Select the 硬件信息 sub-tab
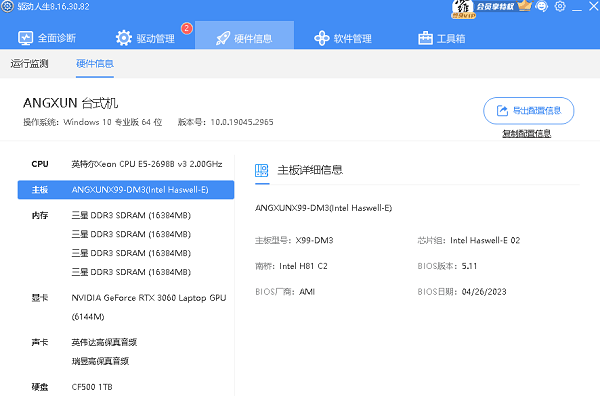 click(x=95, y=64)
